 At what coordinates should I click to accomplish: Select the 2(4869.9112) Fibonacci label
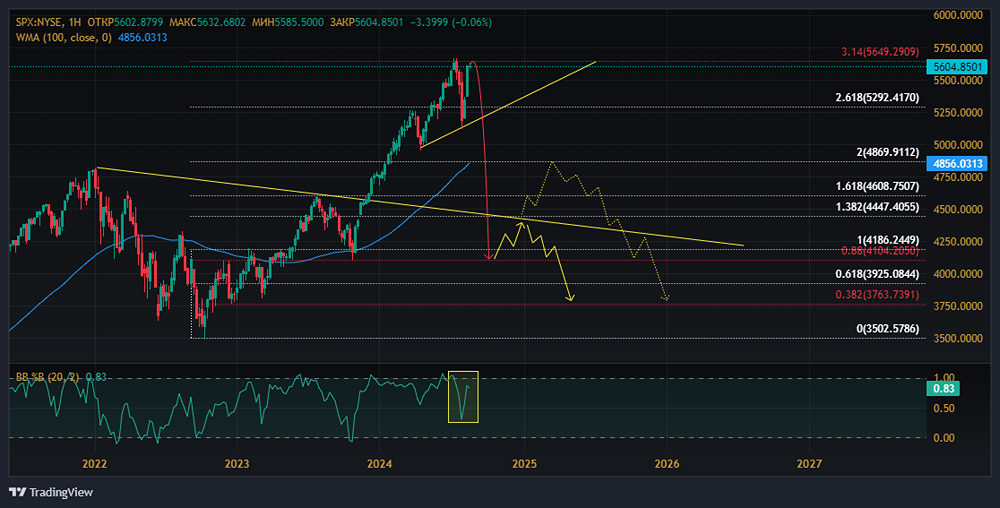tap(888, 152)
